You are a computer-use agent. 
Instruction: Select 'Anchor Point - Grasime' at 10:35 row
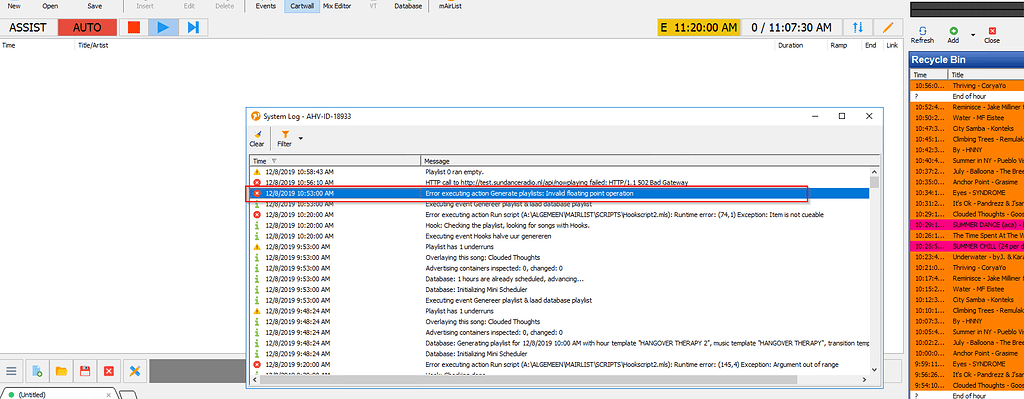(x=967, y=182)
